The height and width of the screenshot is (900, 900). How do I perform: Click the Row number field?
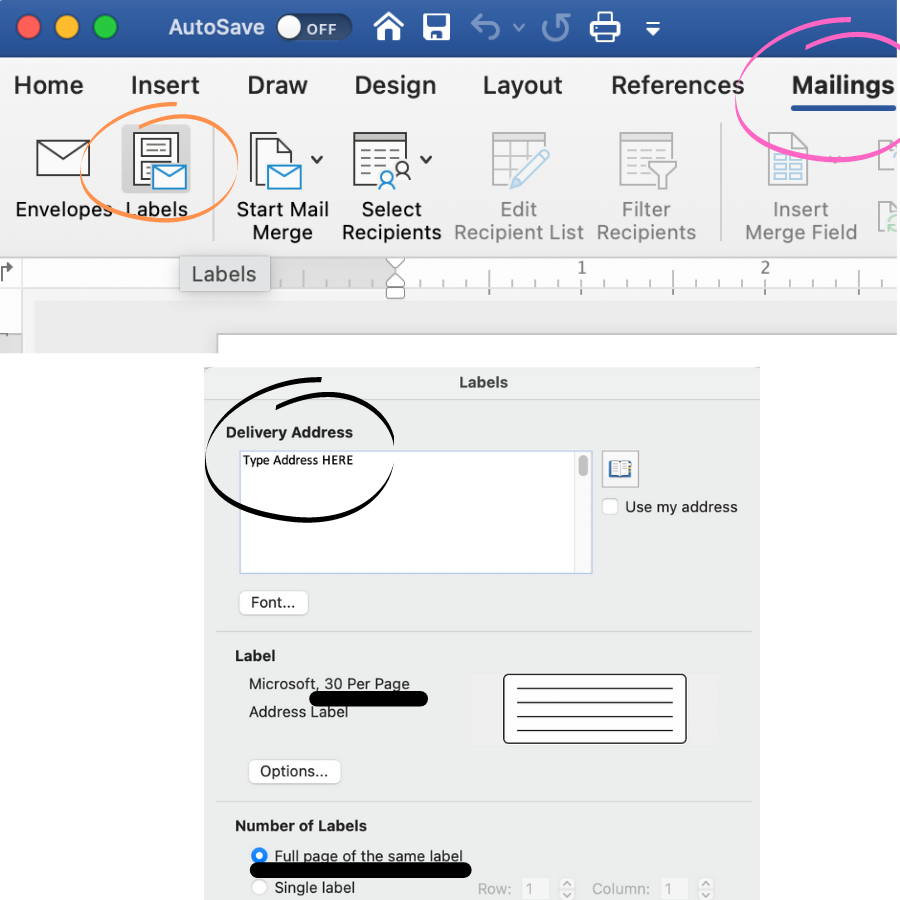[536, 889]
